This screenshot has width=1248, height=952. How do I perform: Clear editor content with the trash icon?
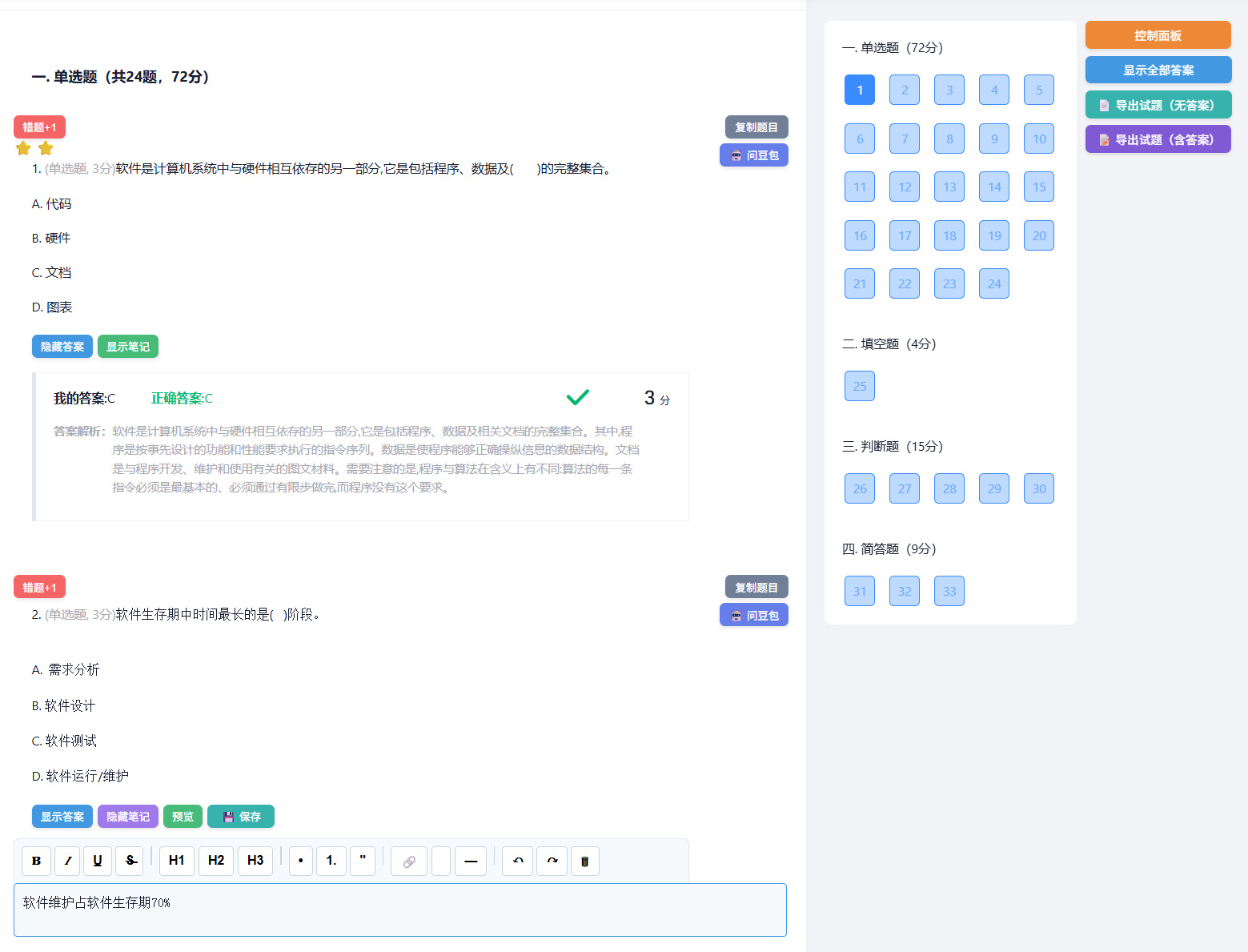click(x=585, y=861)
